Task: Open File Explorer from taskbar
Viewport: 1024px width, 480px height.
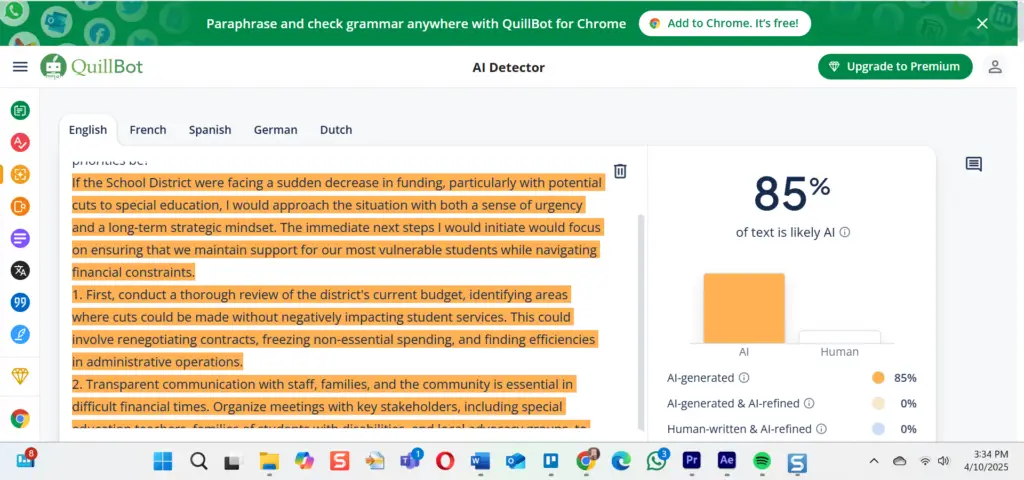Action: point(268,461)
